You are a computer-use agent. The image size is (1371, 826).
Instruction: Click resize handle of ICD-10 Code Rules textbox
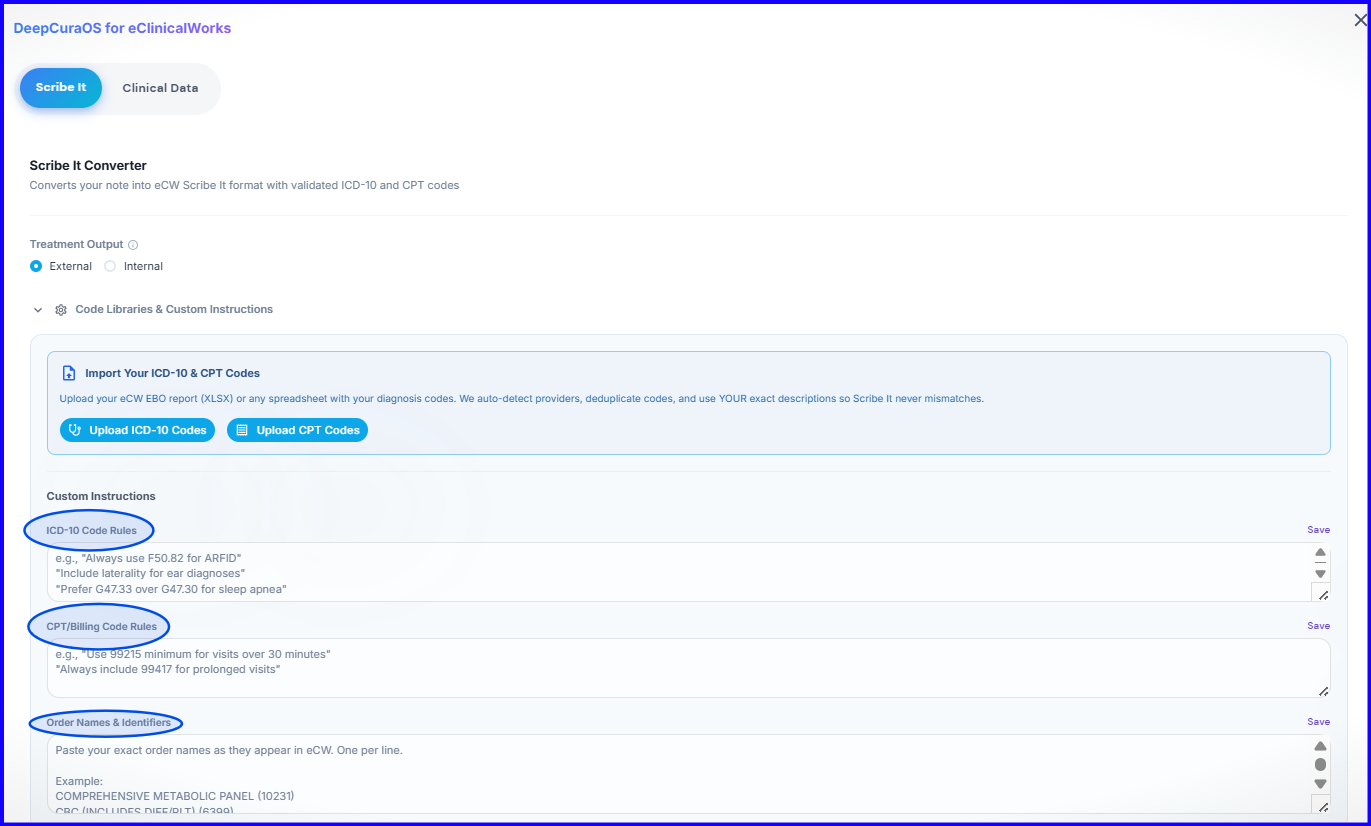point(1321,593)
